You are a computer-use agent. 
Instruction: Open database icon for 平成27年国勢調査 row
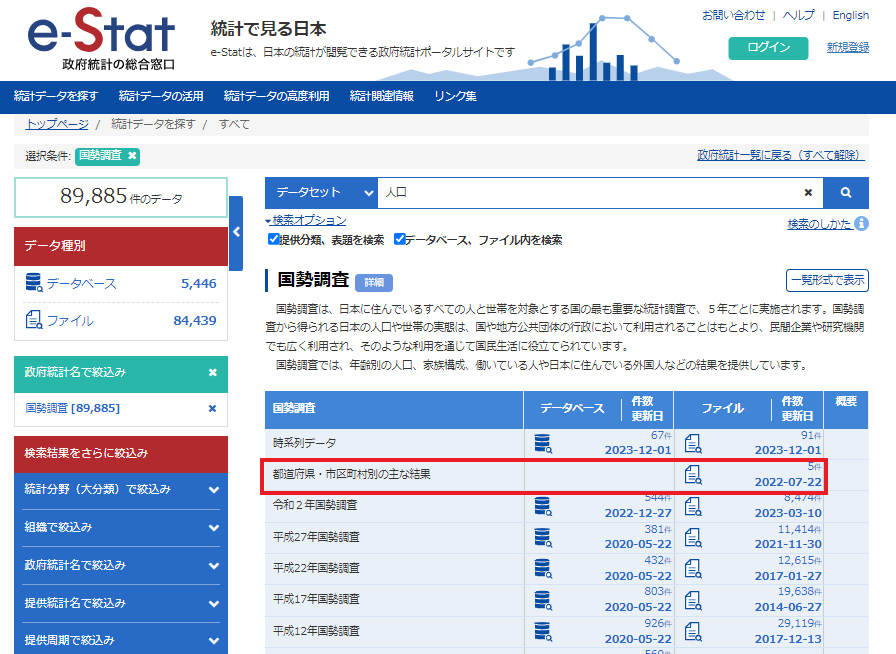[x=543, y=537]
